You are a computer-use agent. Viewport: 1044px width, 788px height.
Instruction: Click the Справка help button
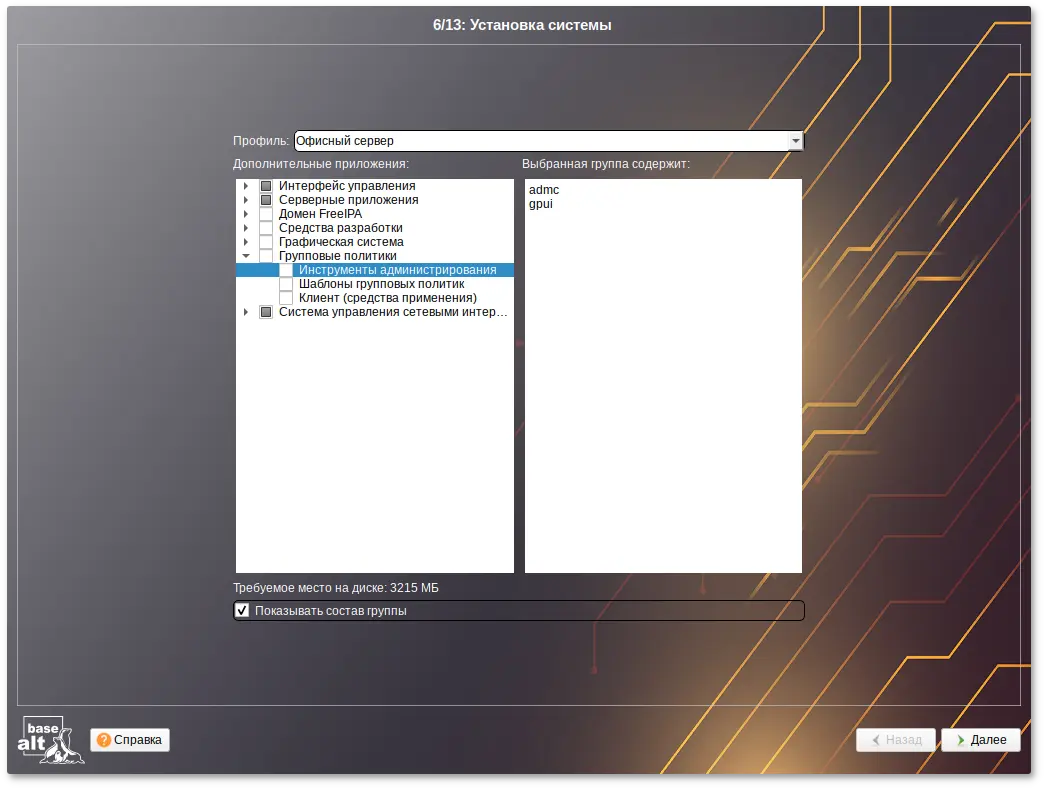coord(130,740)
